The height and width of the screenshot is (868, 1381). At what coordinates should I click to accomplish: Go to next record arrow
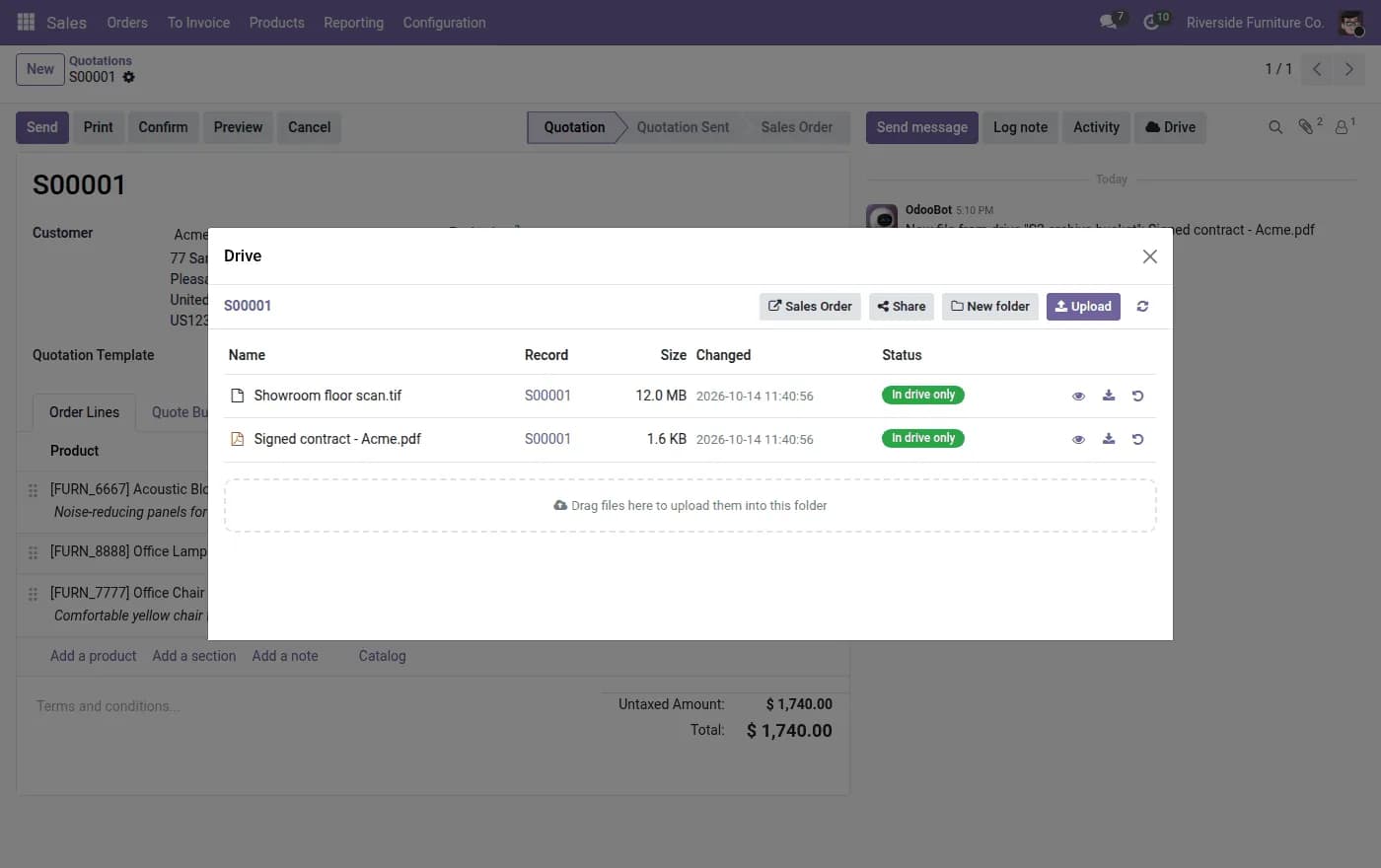tap(1348, 69)
